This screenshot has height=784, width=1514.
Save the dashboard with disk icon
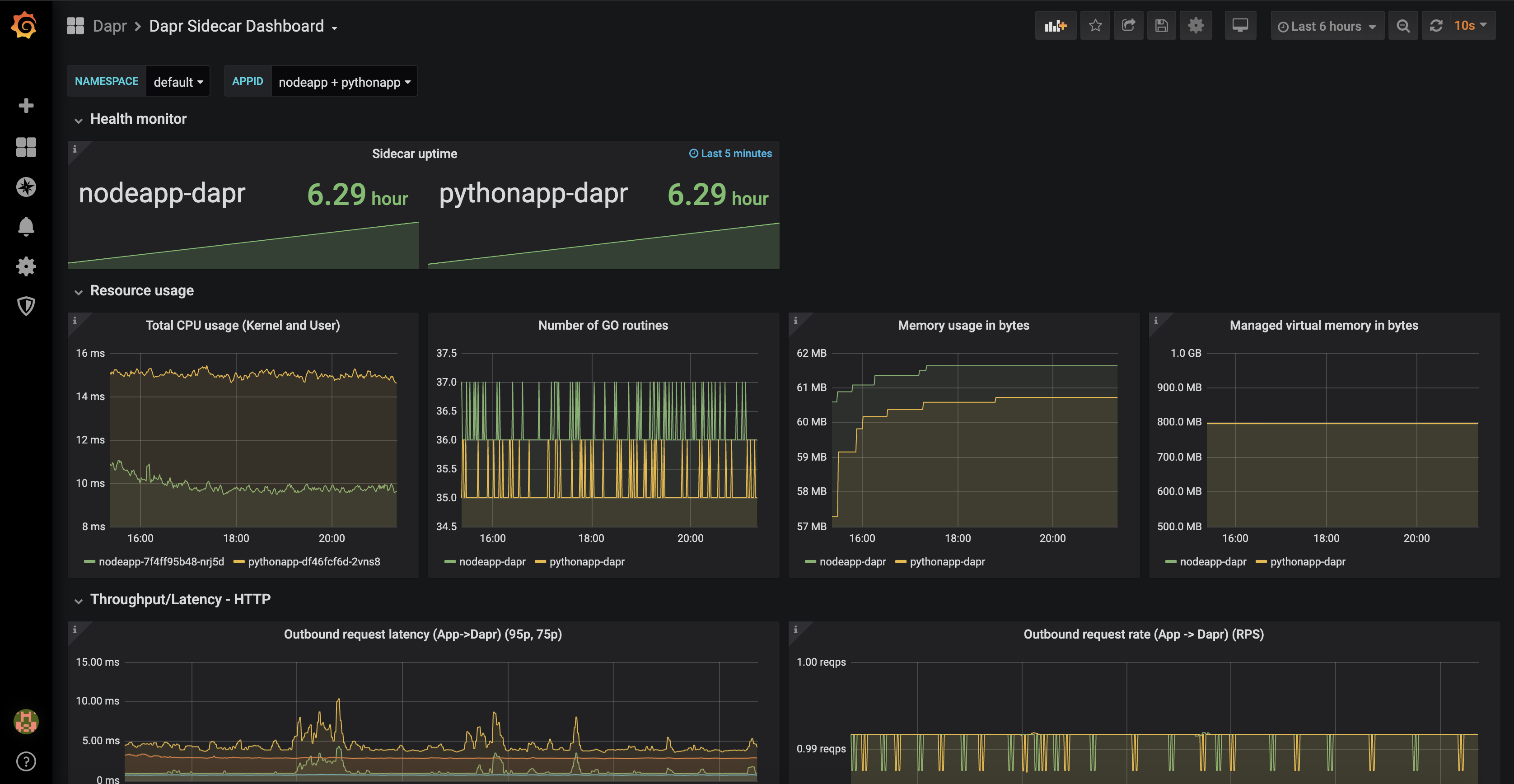point(1161,26)
